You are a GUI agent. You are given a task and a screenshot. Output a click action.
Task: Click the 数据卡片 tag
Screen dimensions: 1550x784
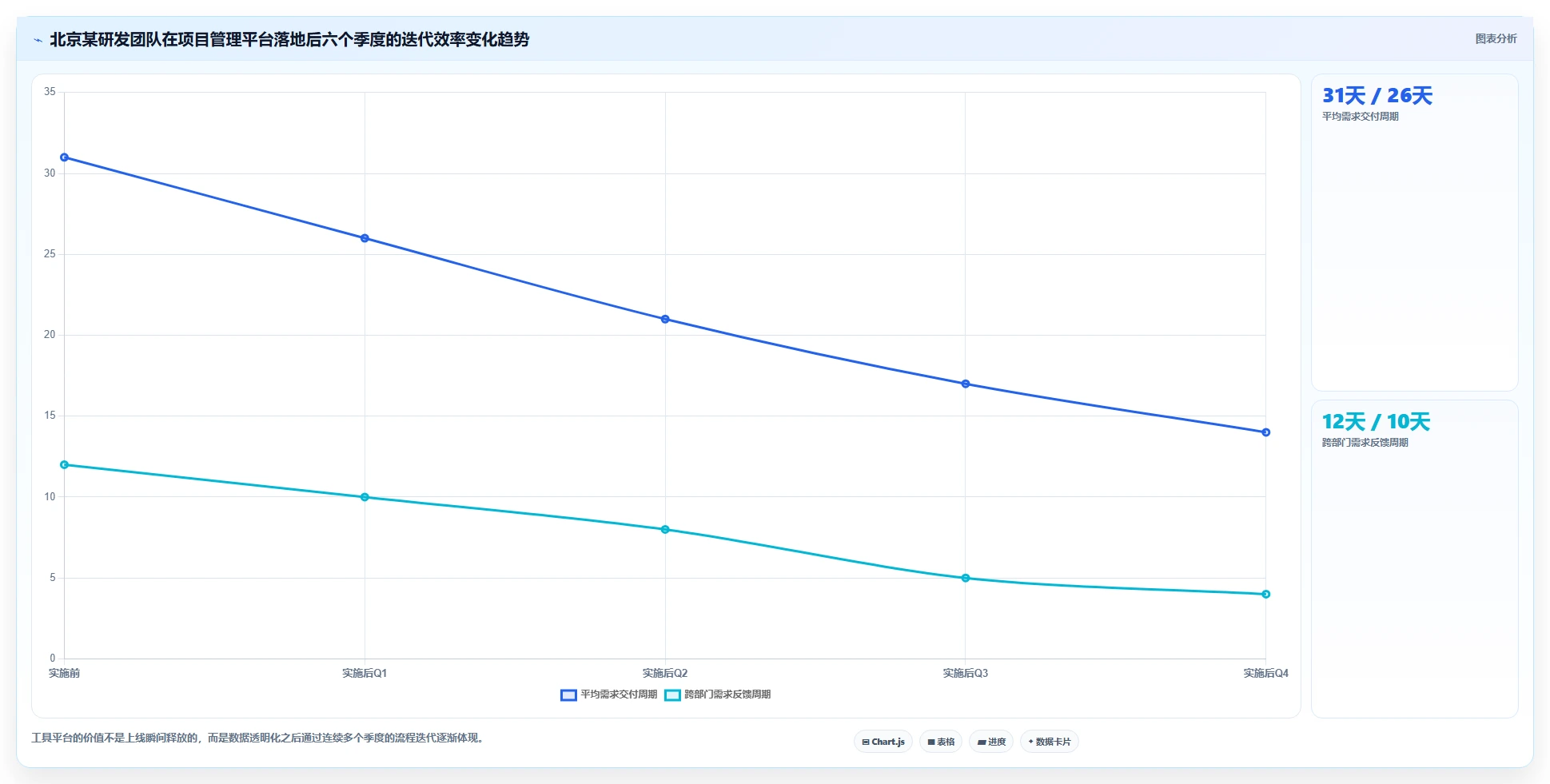pyautogui.click(x=1050, y=742)
